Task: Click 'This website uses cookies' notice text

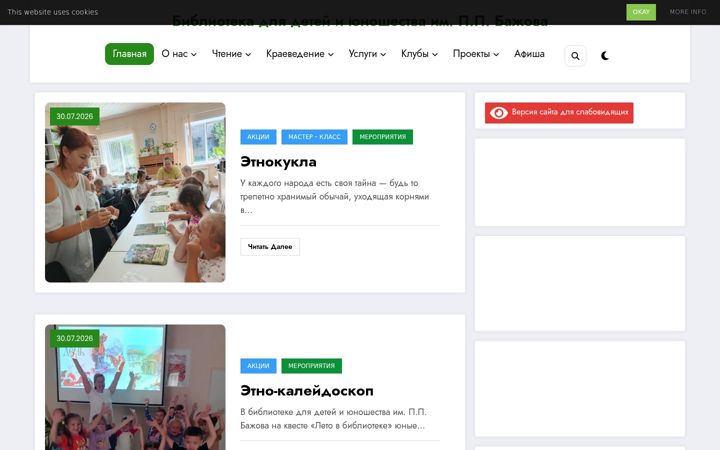Action: [x=53, y=12]
